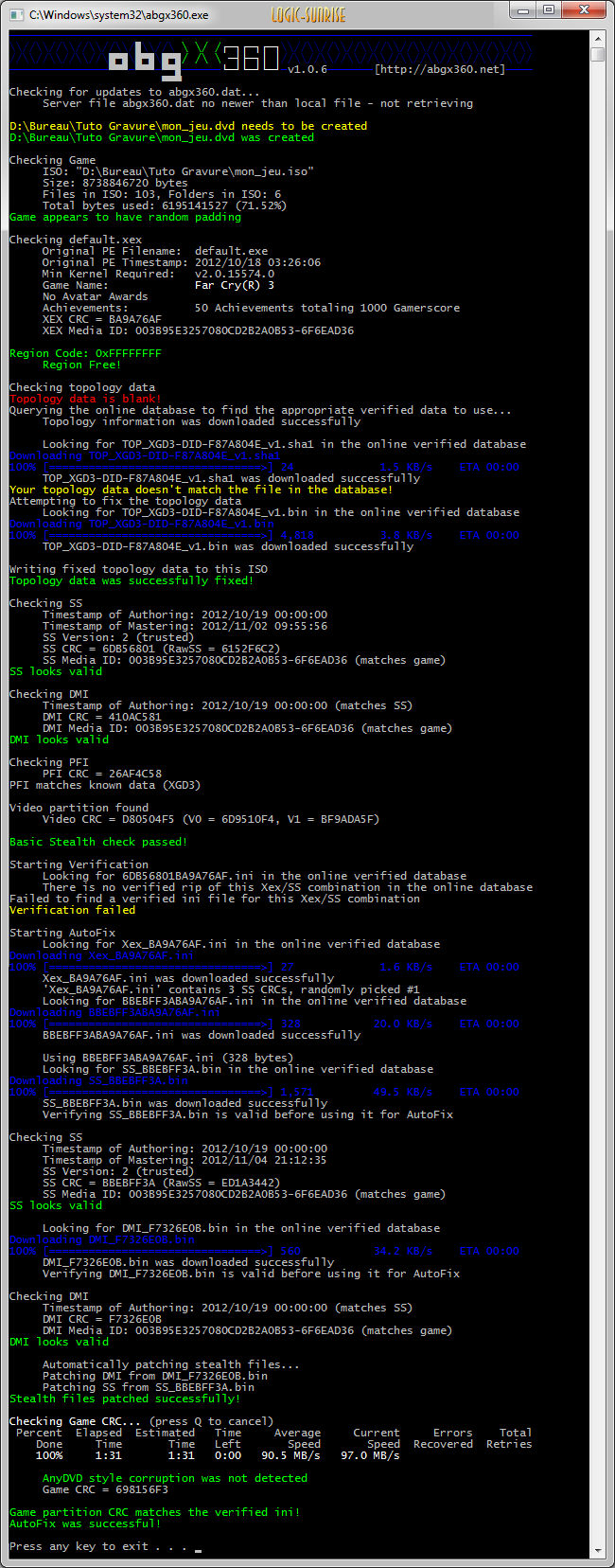This screenshot has height=1568, width=615.
Task: Click the 'Region Free!' text
Action: (x=81, y=365)
